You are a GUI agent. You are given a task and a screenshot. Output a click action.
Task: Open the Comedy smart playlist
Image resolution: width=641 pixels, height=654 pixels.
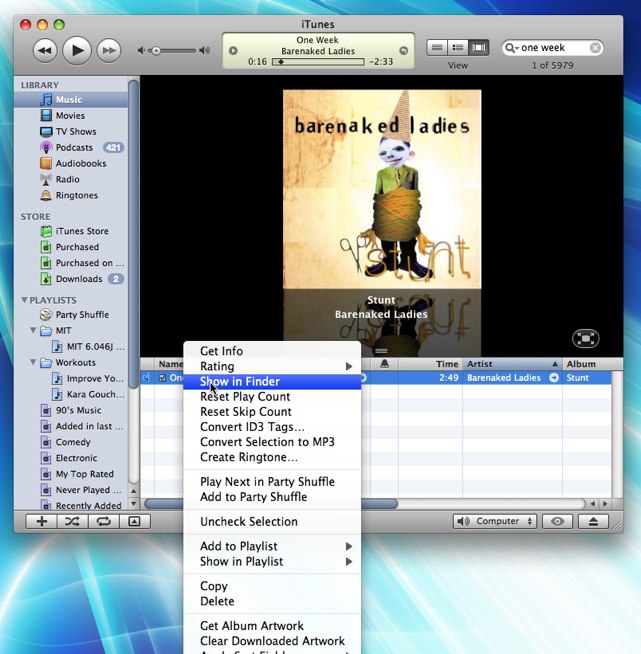[71, 442]
